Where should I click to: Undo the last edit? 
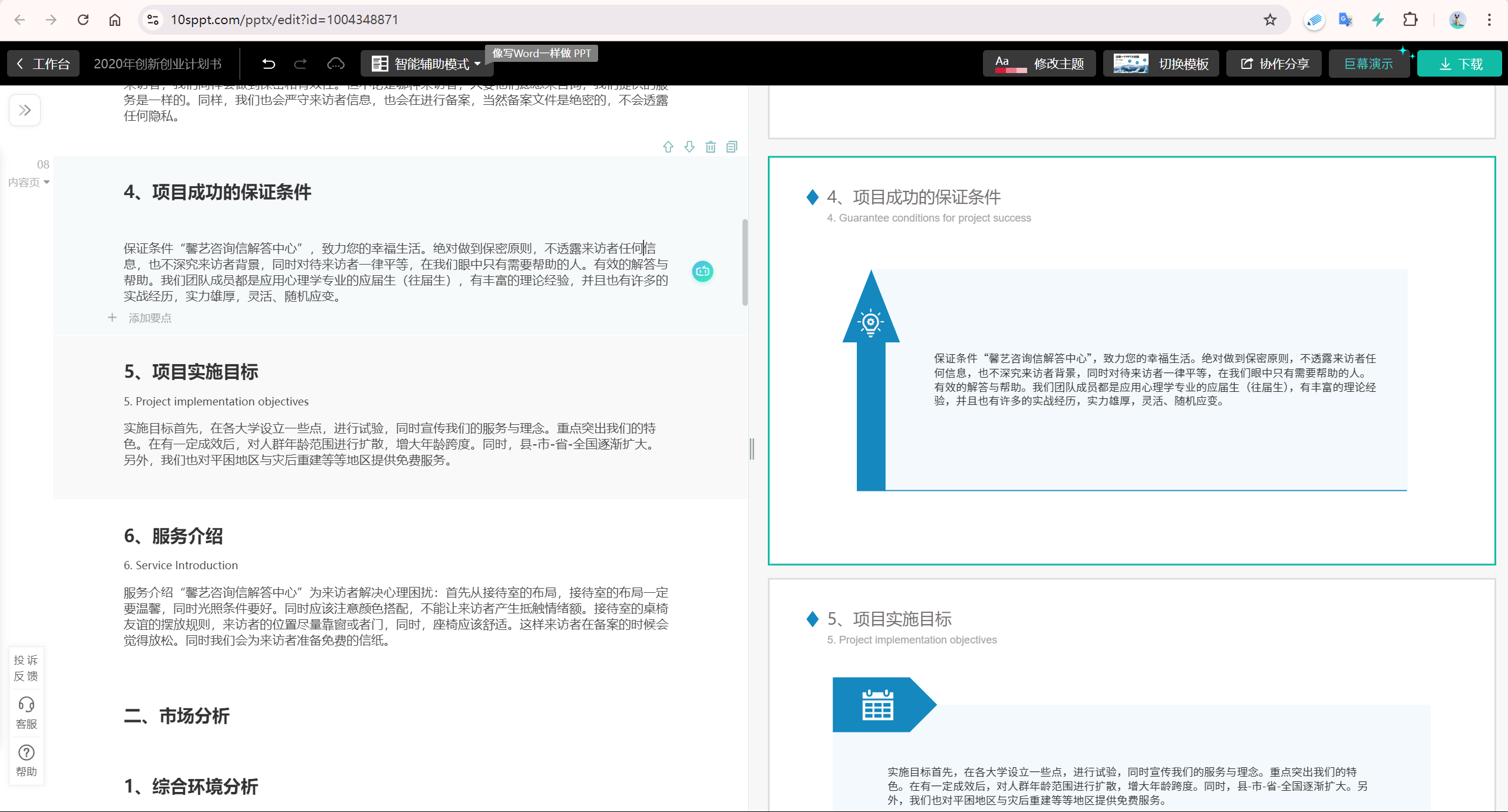[x=269, y=64]
